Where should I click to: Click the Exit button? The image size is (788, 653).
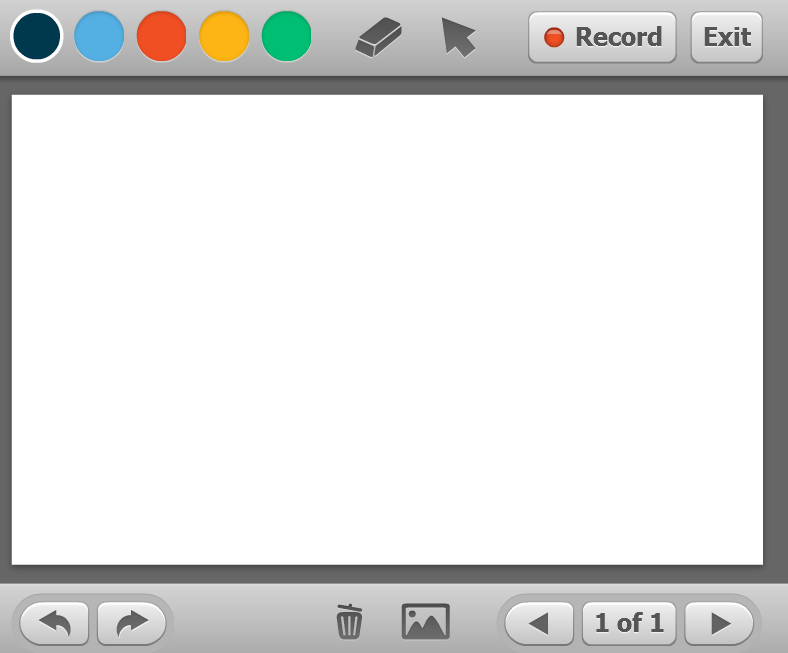tap(727, 37)
